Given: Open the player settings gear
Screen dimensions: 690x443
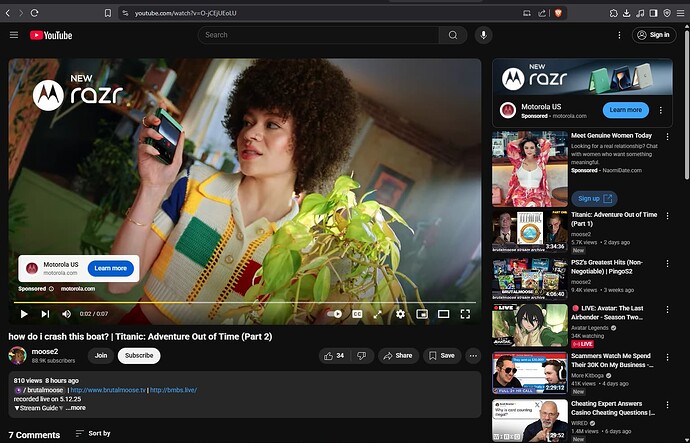Looking at the screenshot, I should coord(400,314).
